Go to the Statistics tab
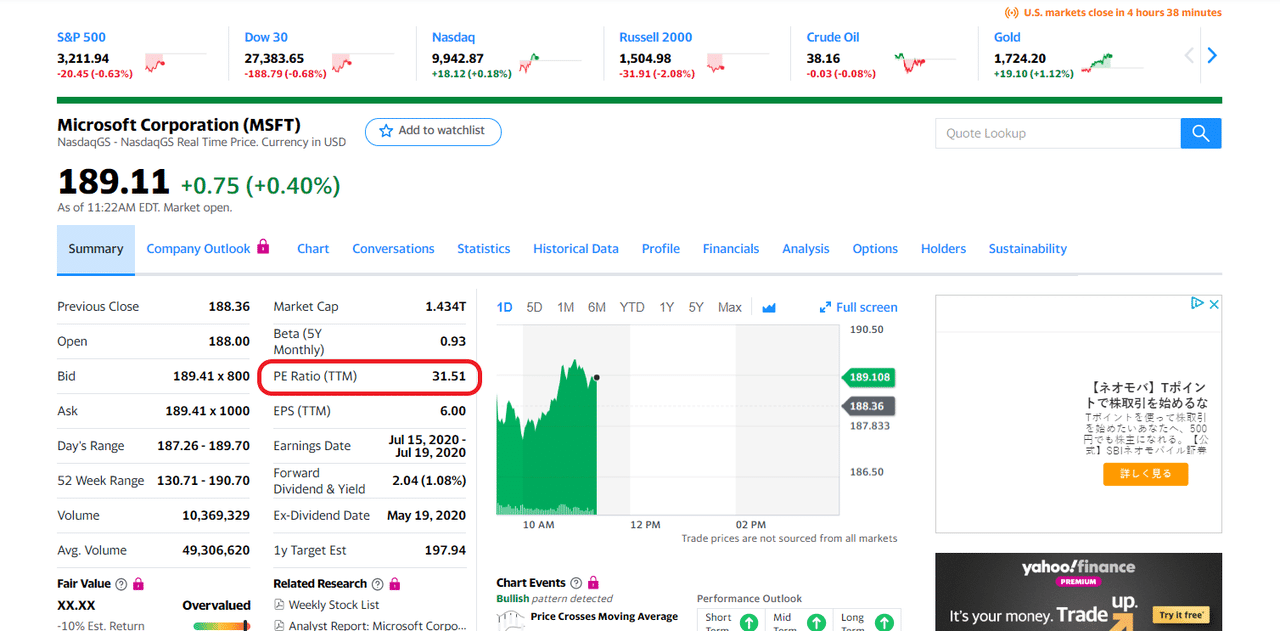Screen dimensions: 1280x631 click(484, 249)
